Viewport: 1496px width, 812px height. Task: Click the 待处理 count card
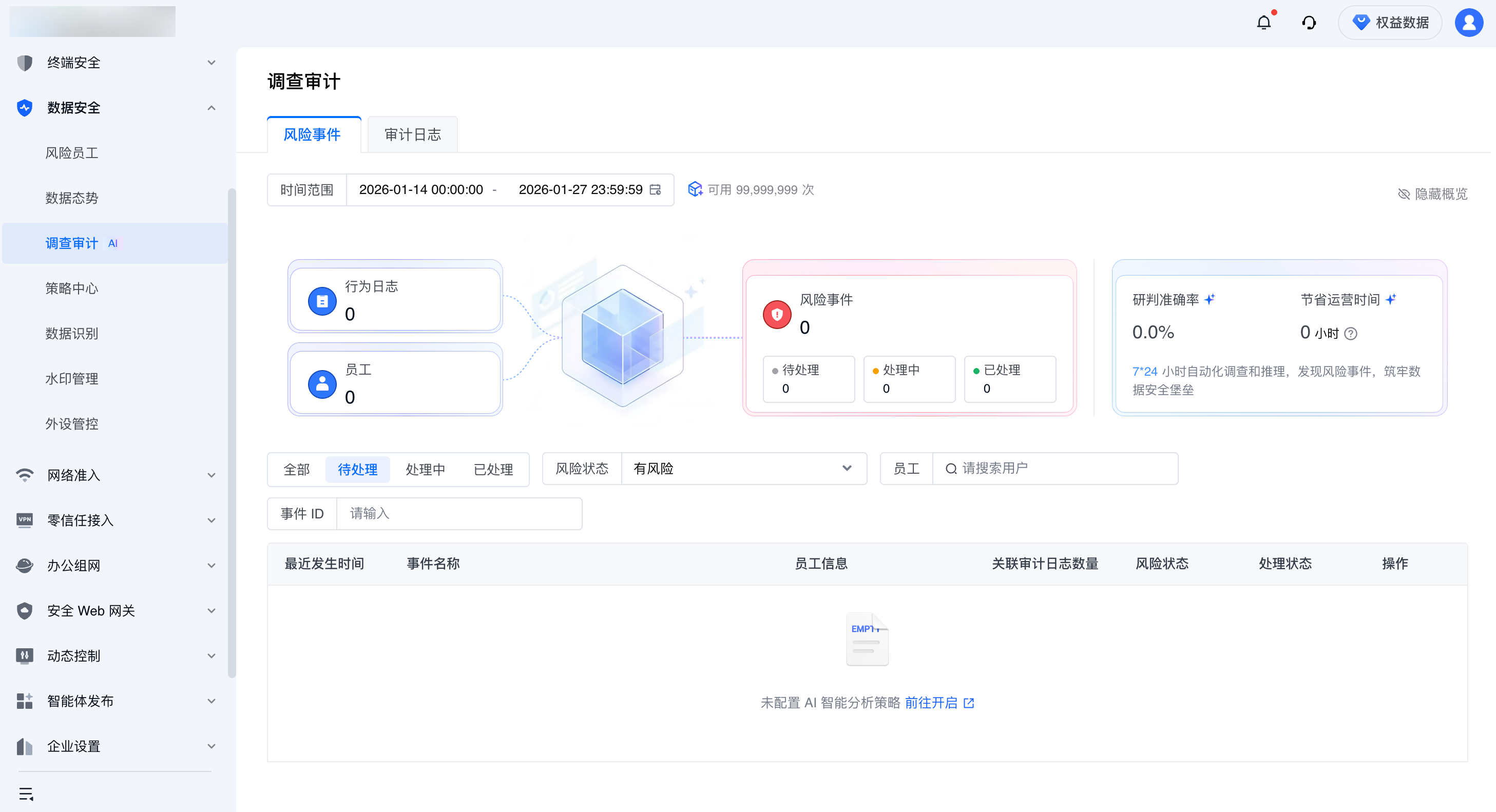click(809, 379)
